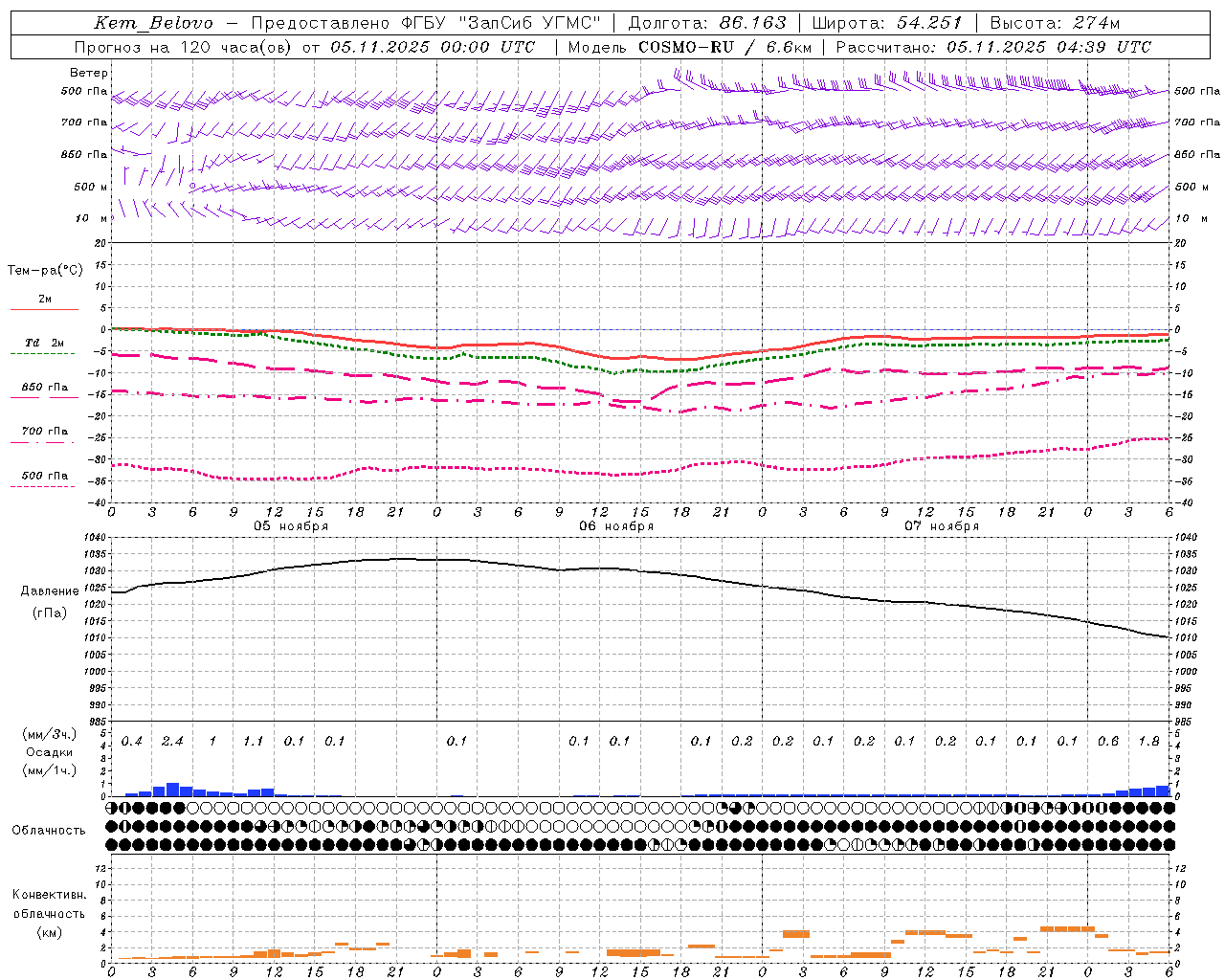Screen dimensions: 1225x980
Task: Click the Давление pressure panel label
Action: (x=50, y=591)
